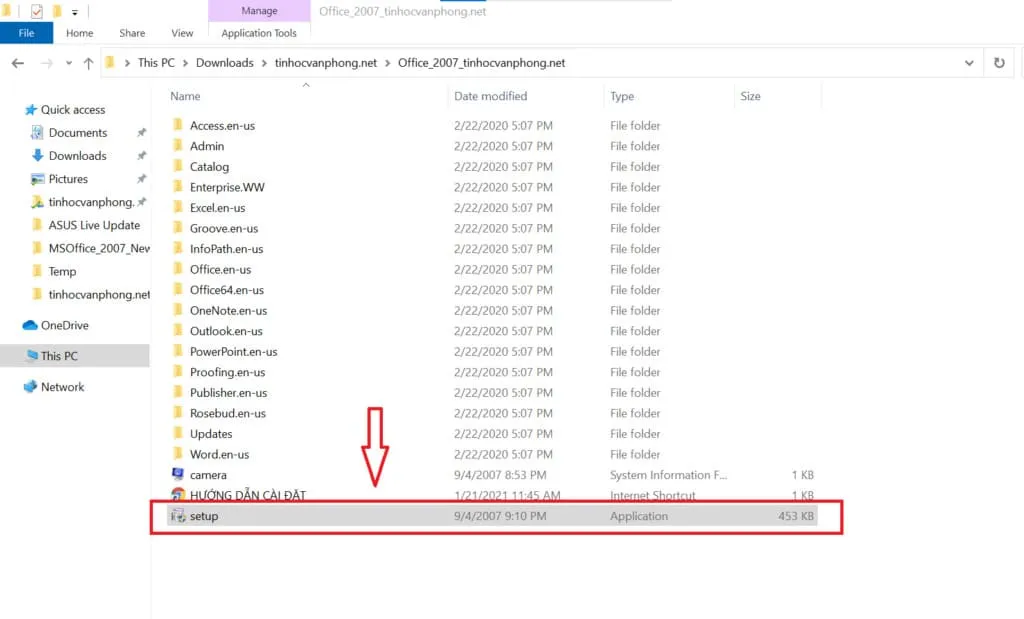1024x619 pixels.
Task: Click the setup application icon
Action: coord(178,516)
